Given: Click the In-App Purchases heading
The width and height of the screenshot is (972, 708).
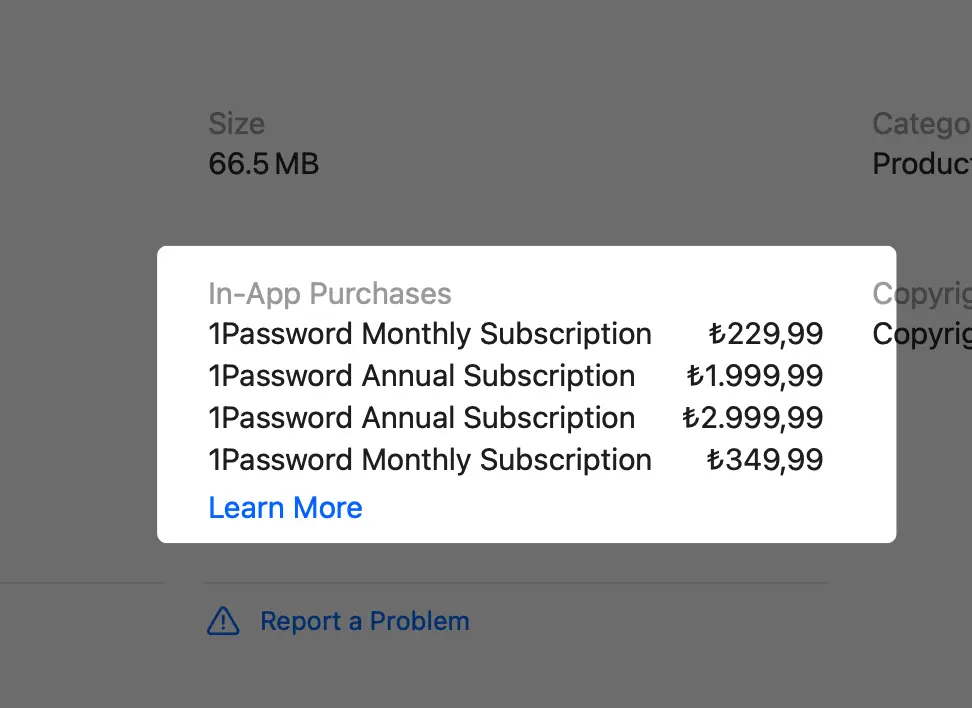Looking at the screenshot, I should click(x=330, y=294).
